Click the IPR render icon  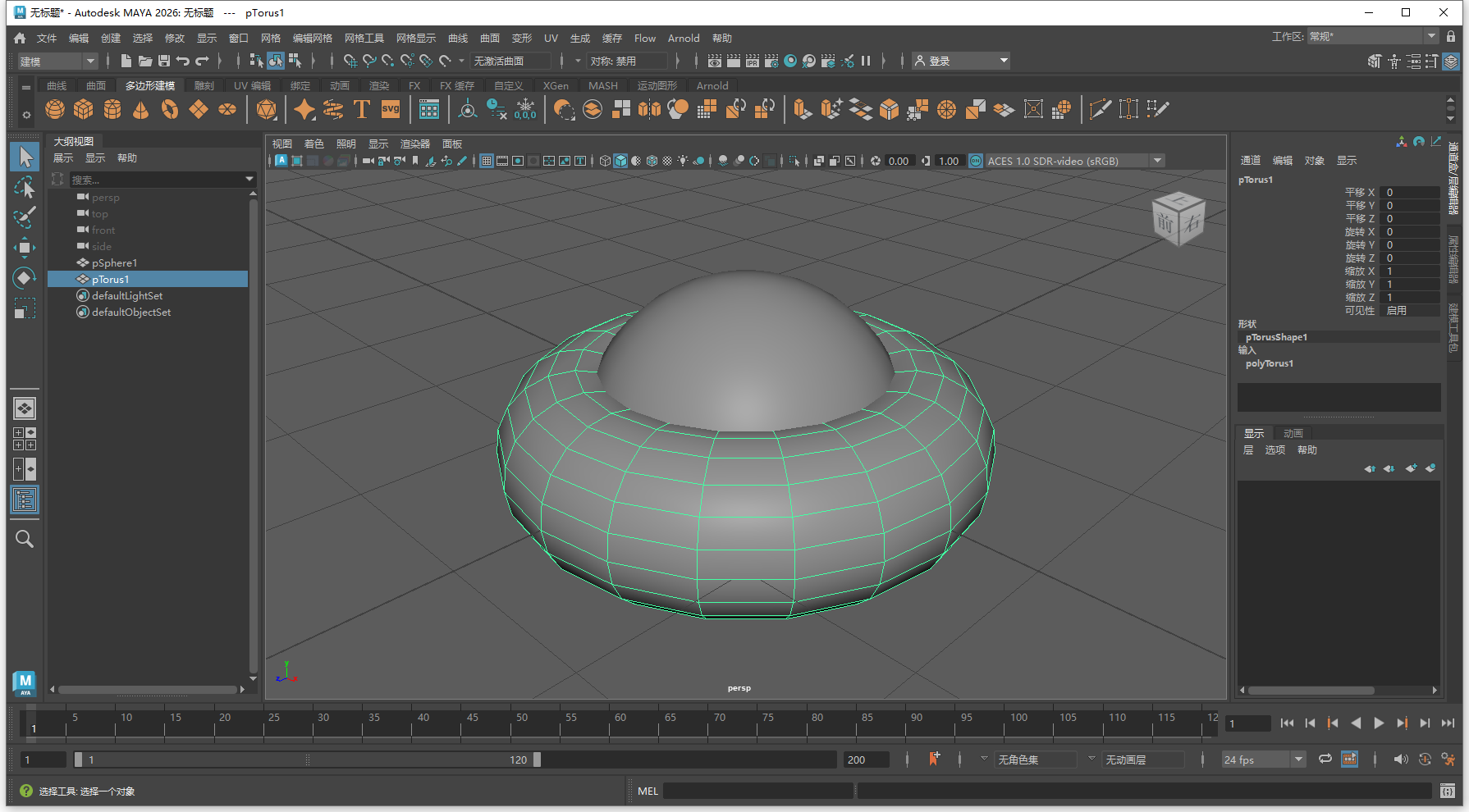click(x=752, y=61)
